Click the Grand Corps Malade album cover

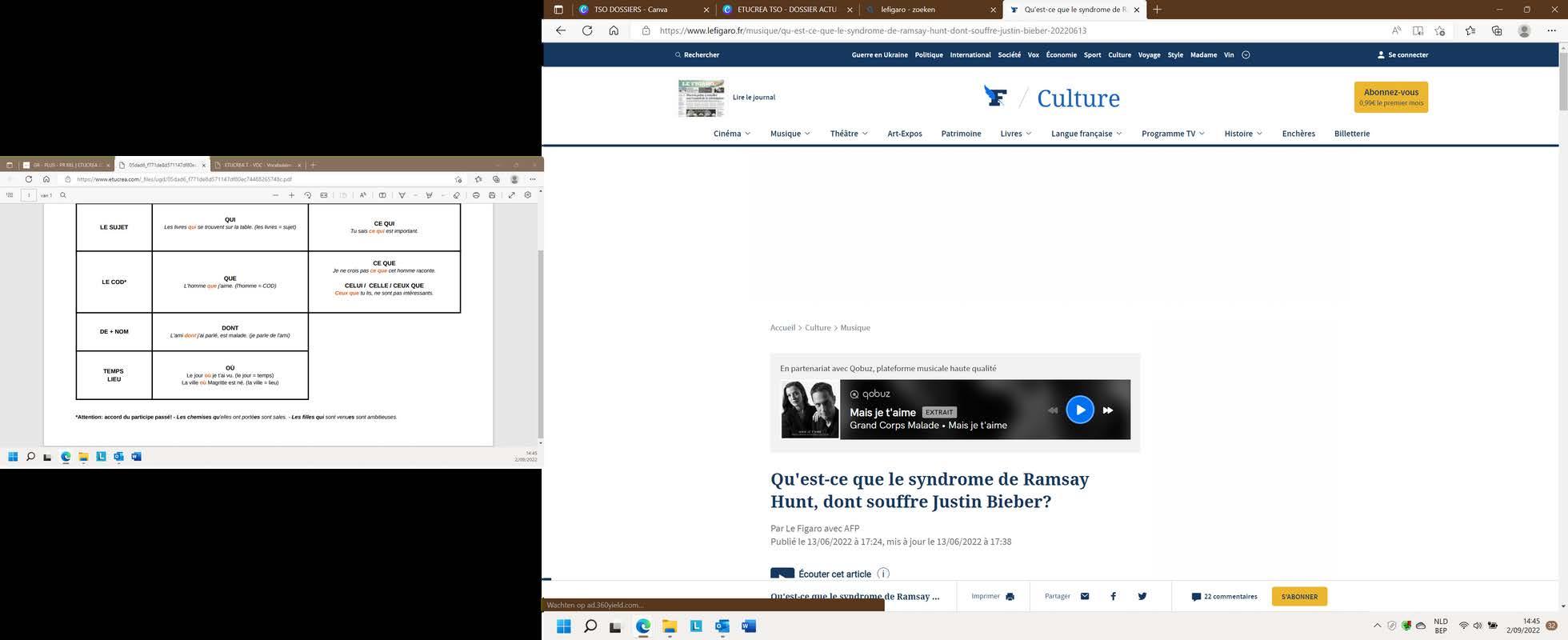[x=810, y=410]
